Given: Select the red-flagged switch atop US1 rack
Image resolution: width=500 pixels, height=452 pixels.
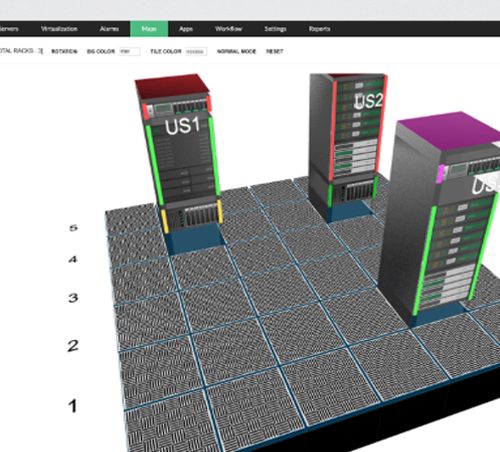Looking at the screenshot, I should 177,108.
